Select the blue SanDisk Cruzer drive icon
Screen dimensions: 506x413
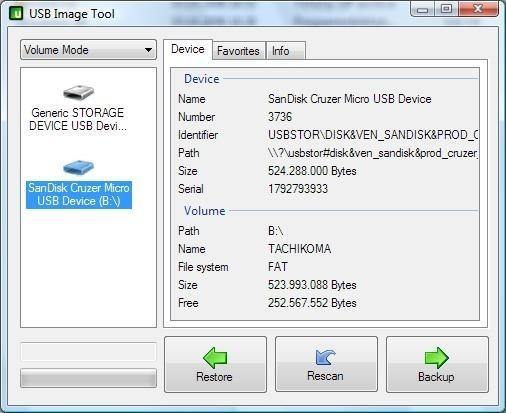tap(79, 167)
